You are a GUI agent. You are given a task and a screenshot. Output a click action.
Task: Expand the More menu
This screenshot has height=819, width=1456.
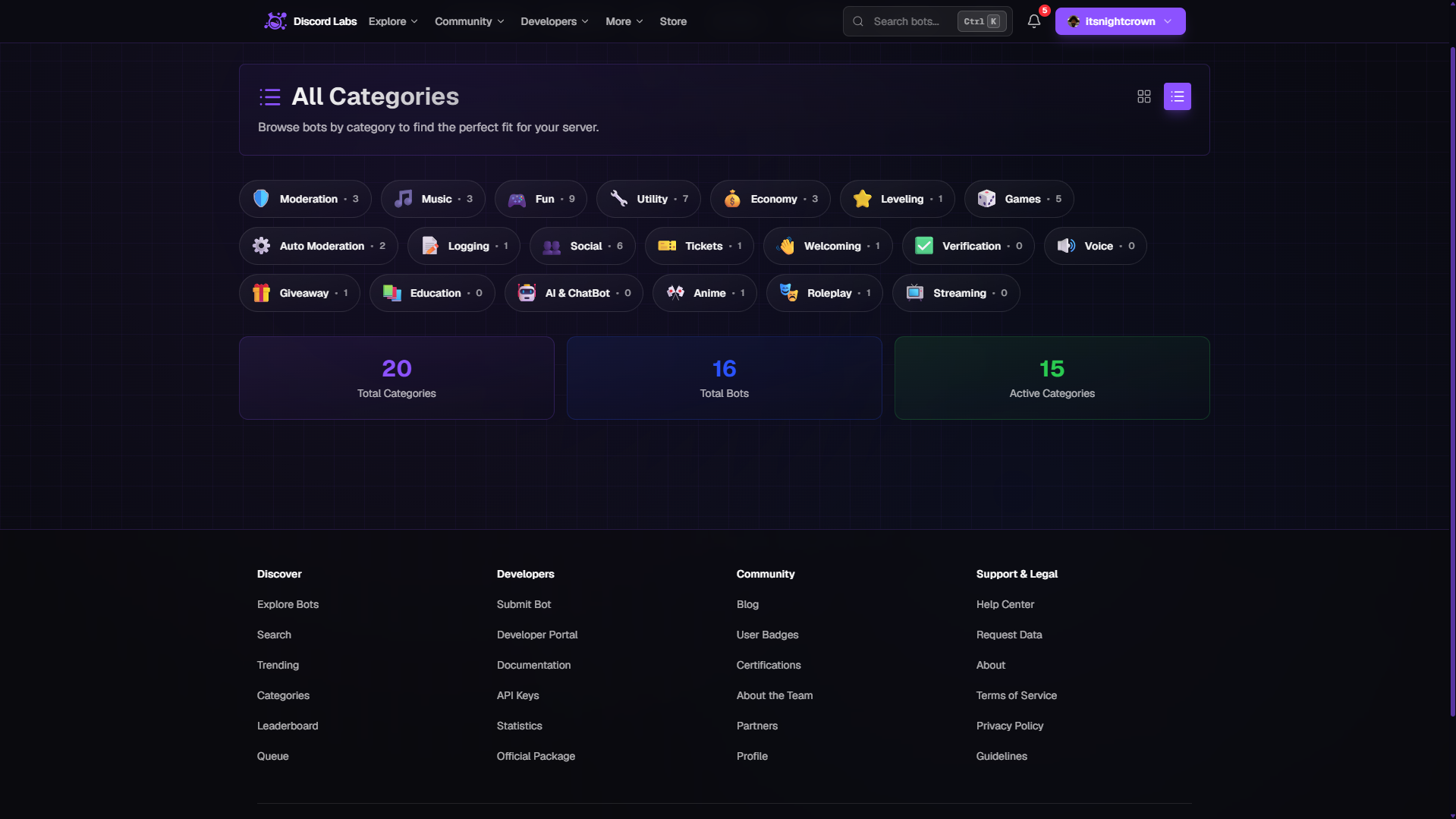[x=624, y=21]
